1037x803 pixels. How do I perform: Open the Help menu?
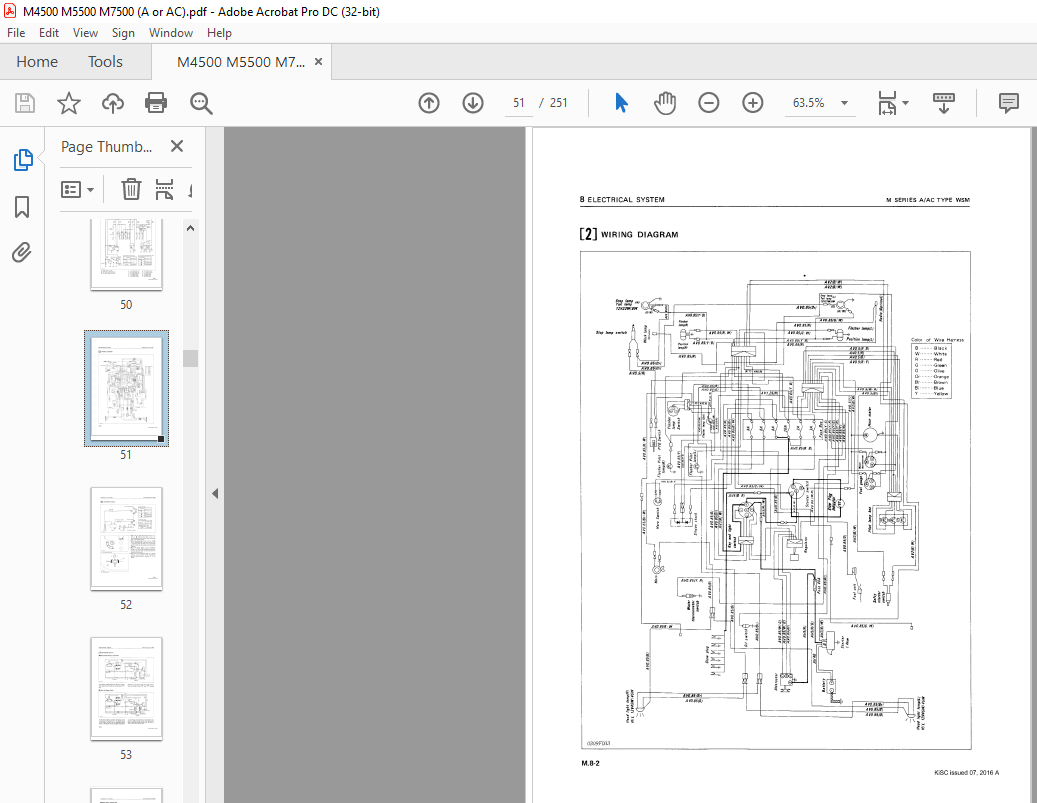(x=219, y=33)
